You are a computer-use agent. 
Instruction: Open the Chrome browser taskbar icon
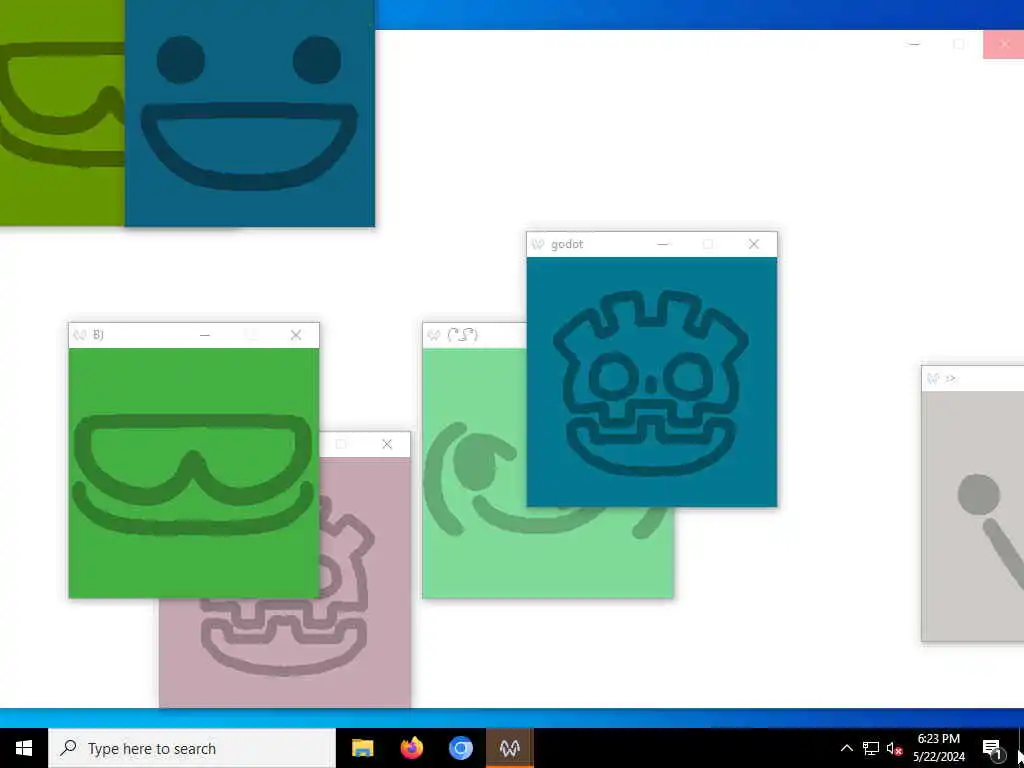(460, 748)
